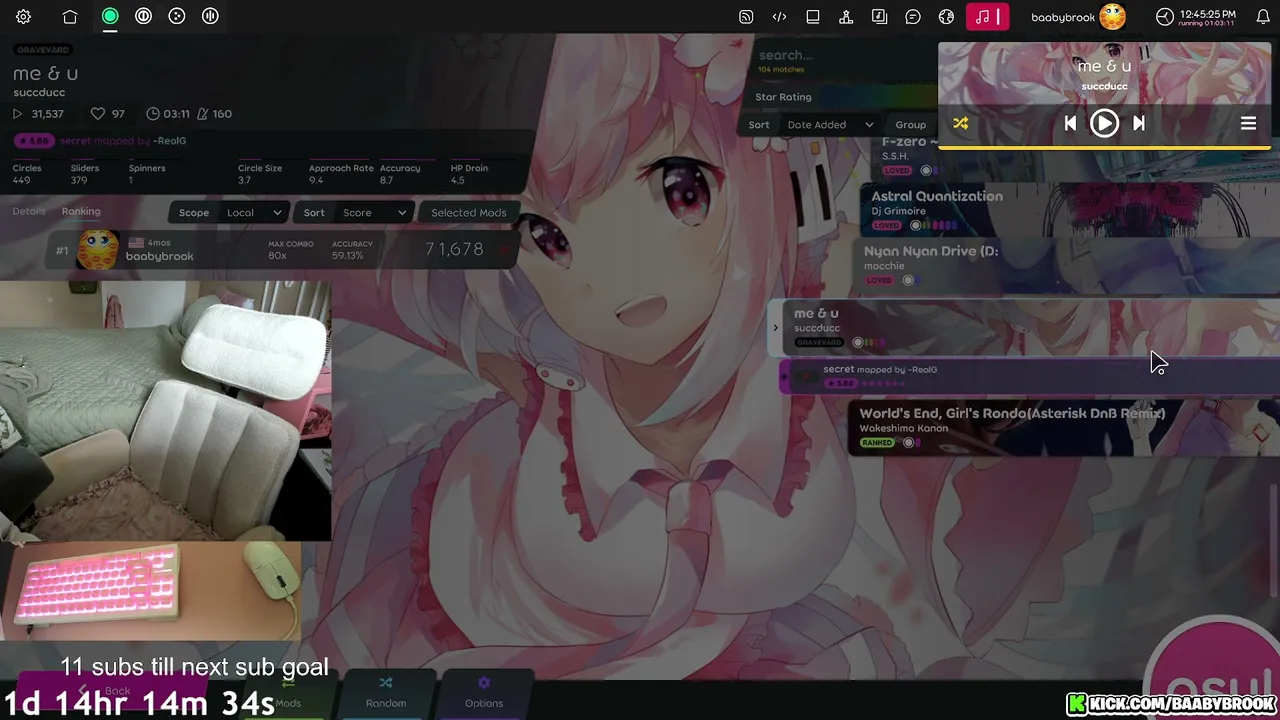The width and height of the screenshot is (1280, 720).
Task: Play the track me & u
Action: coord(1104,123)
